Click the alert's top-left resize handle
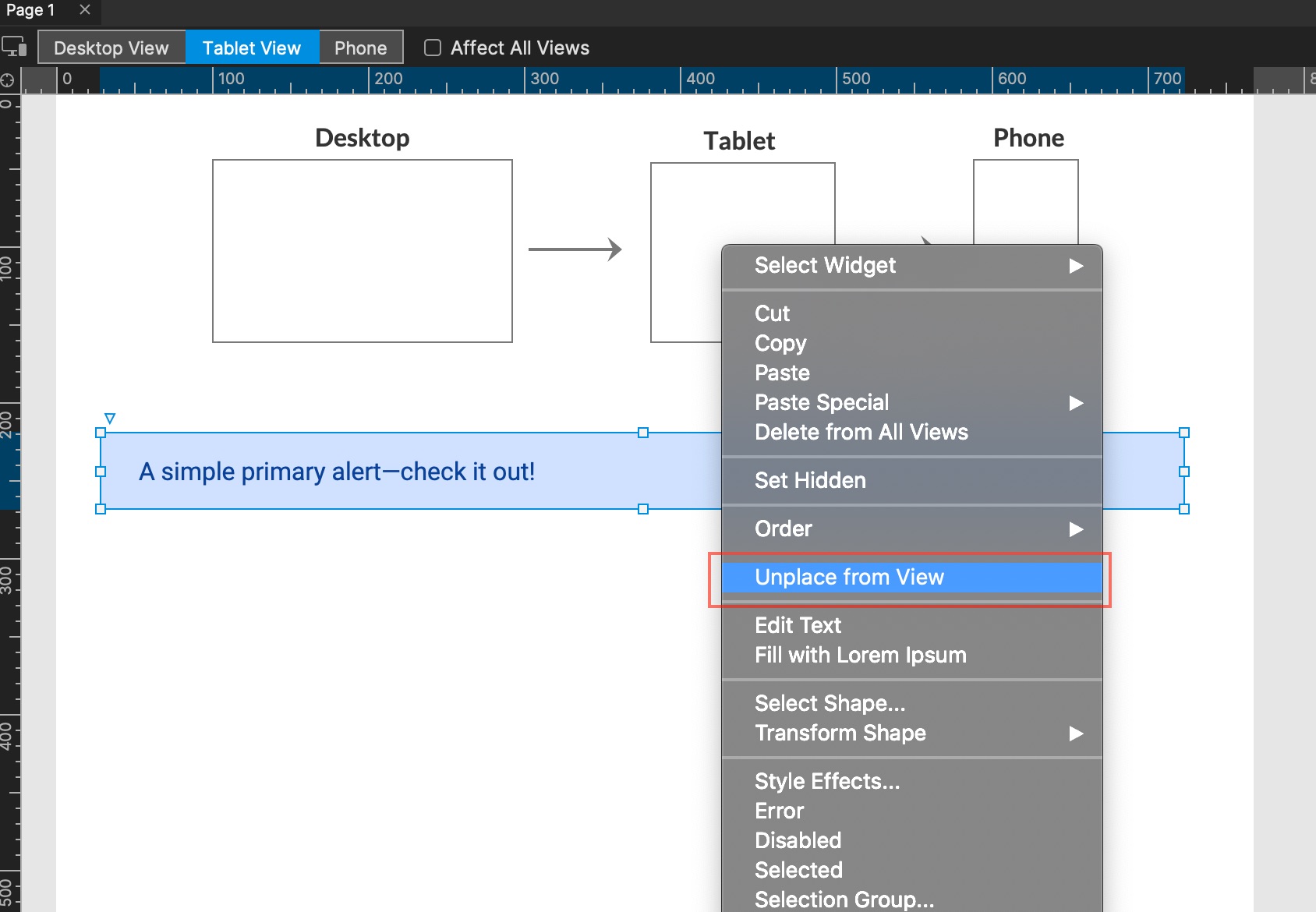1316x912 pixels. pos(101,433)
